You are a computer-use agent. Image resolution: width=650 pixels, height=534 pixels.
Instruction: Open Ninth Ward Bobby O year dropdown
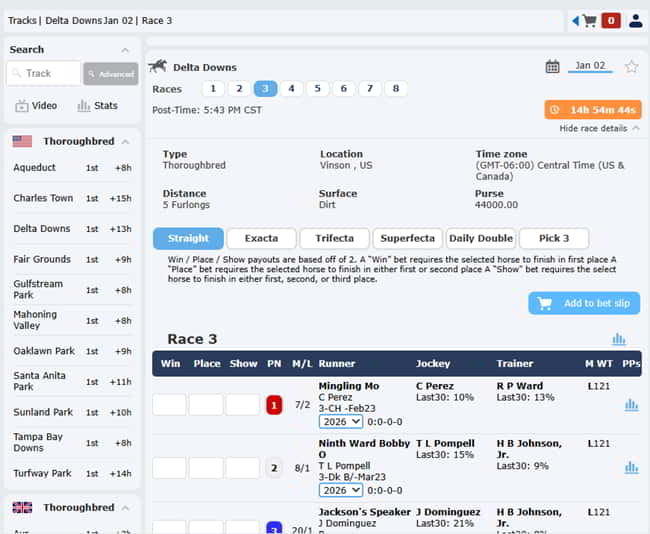point(341,490)
